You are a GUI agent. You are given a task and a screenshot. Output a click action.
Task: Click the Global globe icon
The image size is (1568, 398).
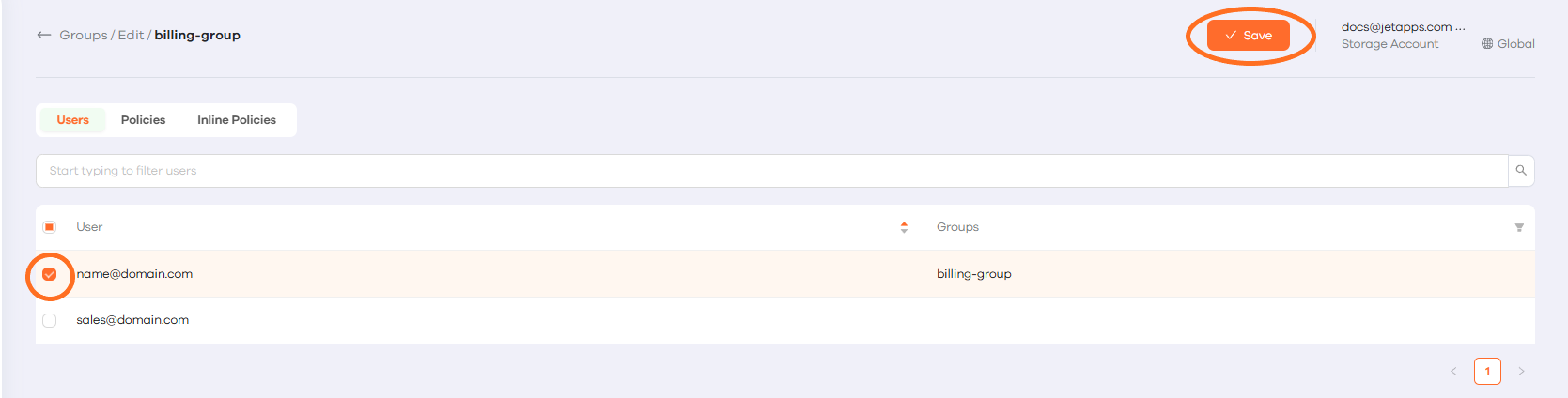[1487, 44]
